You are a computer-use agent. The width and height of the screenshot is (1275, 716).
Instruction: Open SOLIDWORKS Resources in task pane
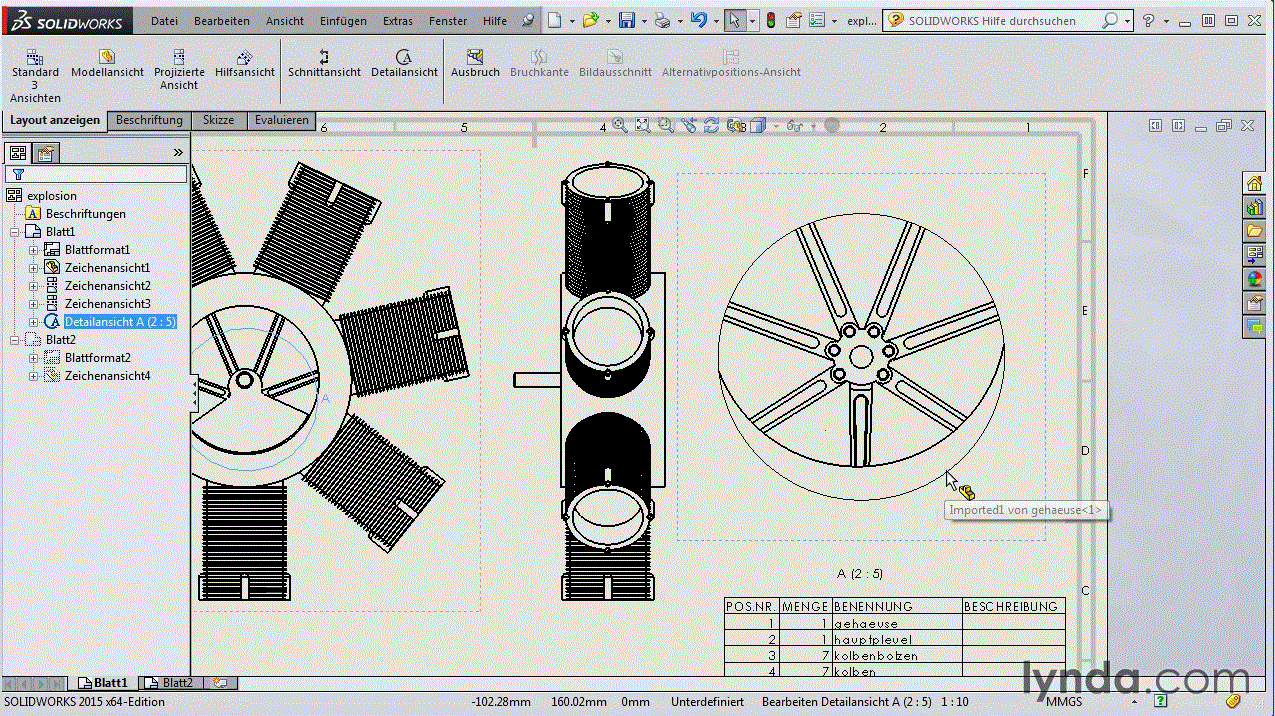point(1254,183)
